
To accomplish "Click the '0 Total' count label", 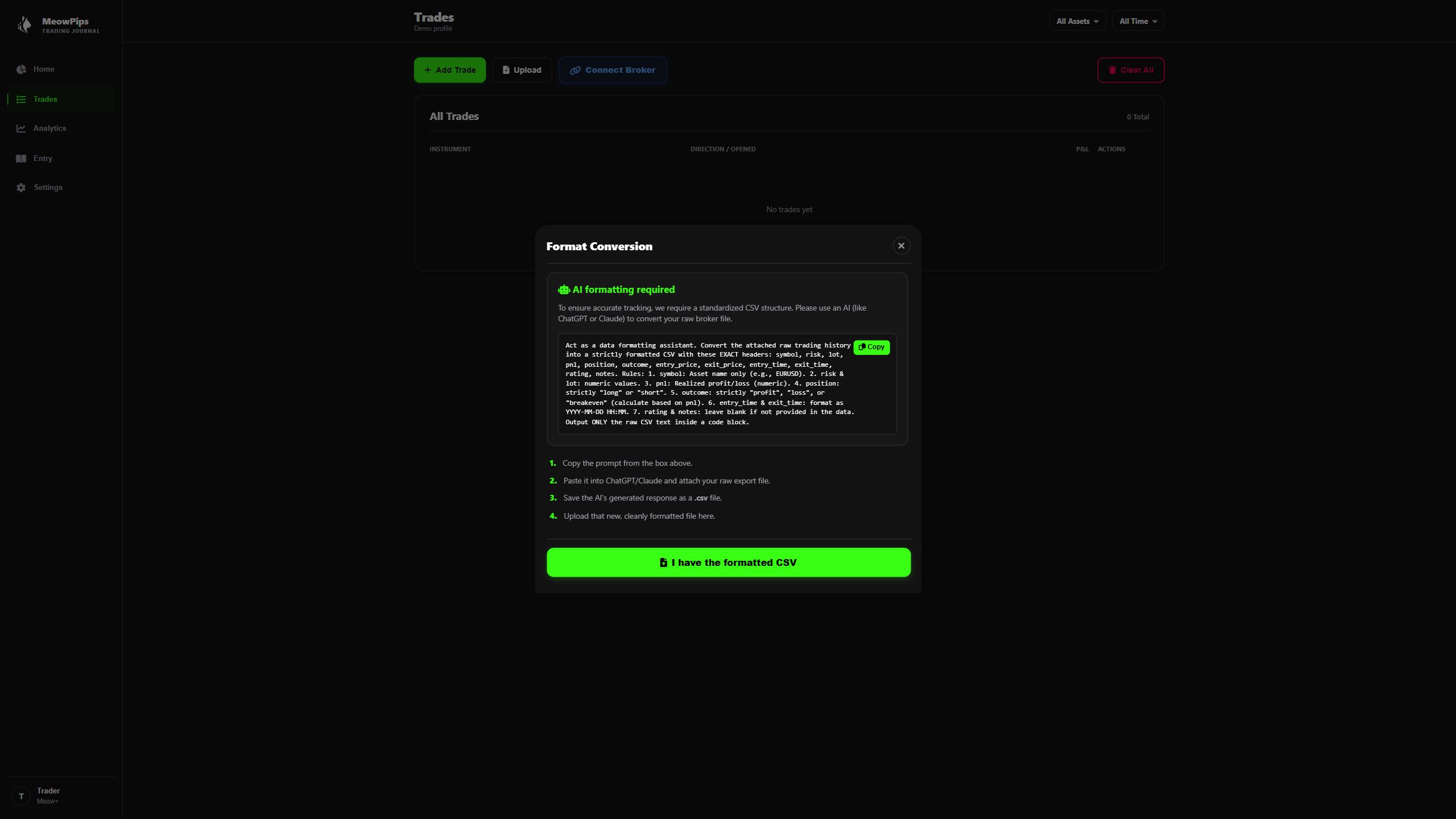I will pyautogui.click(x=1137, y=117).
